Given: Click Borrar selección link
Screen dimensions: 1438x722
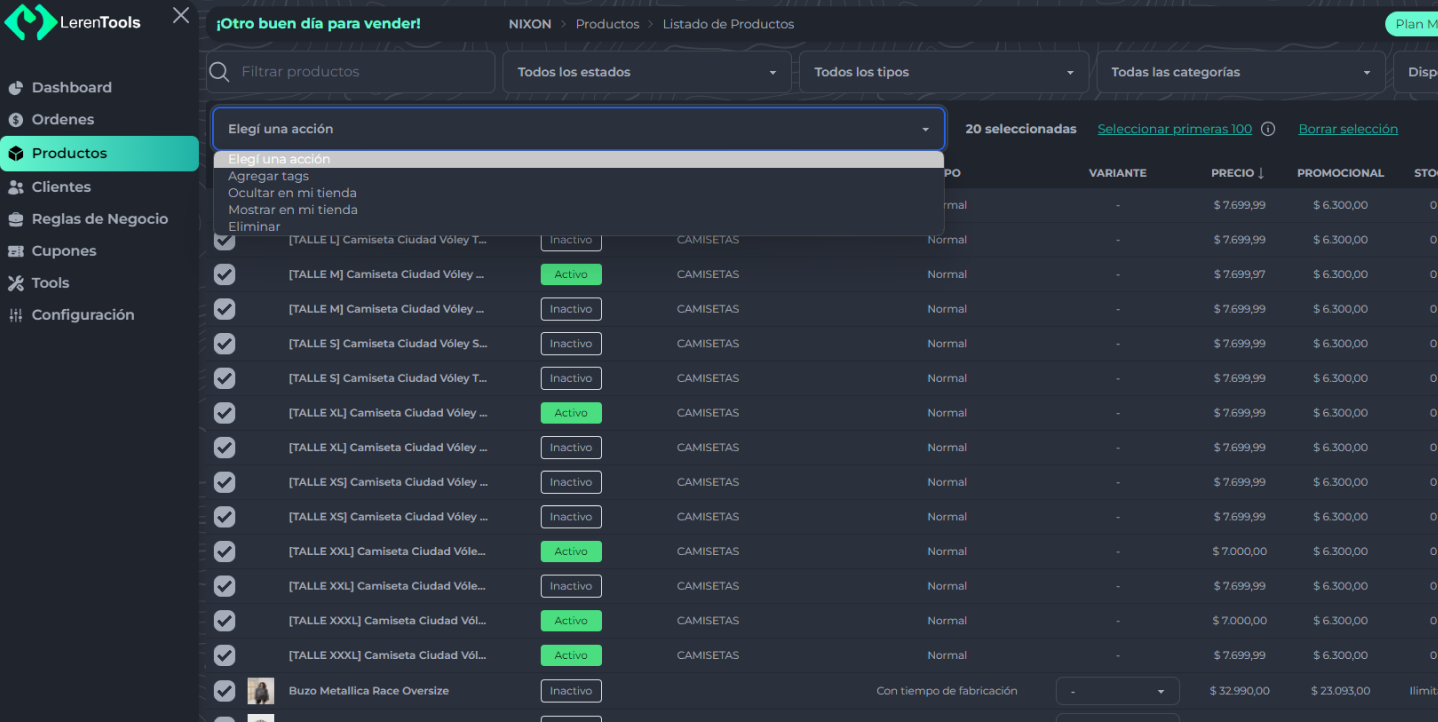Looking at the screenshot, I should 1347,129.
